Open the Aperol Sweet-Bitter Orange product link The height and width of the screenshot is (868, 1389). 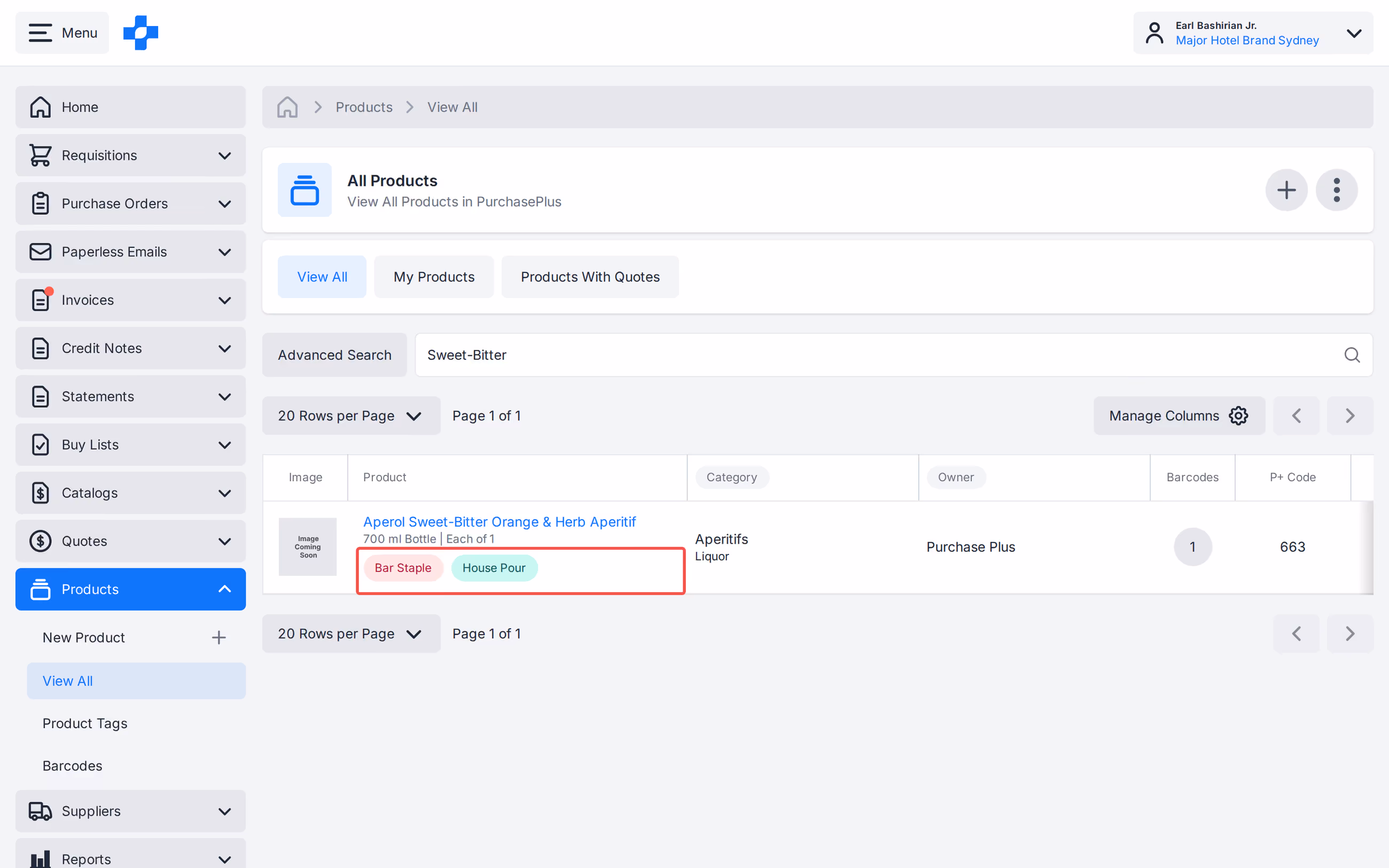500,521
